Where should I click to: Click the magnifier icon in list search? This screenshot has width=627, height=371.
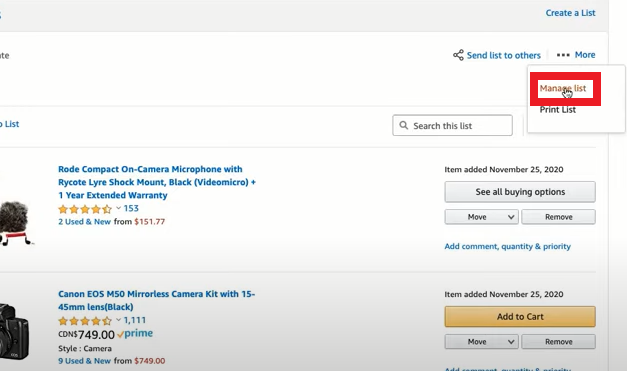(404, 126)
